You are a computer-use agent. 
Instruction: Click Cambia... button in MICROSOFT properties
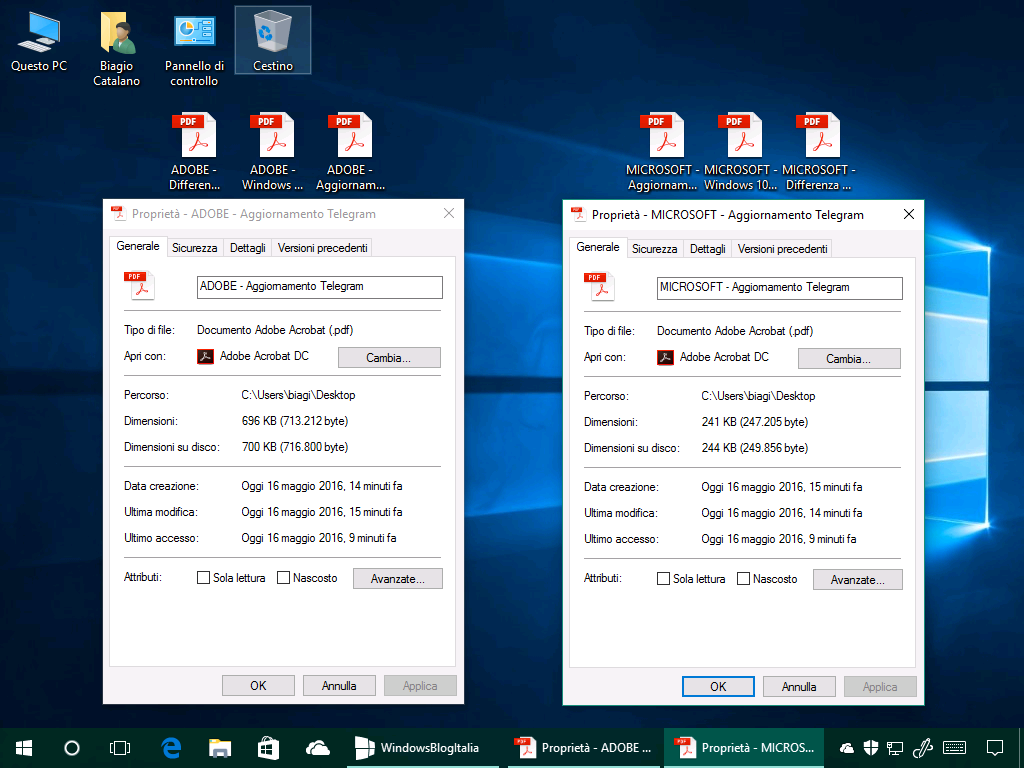click(x=849, y=359)
